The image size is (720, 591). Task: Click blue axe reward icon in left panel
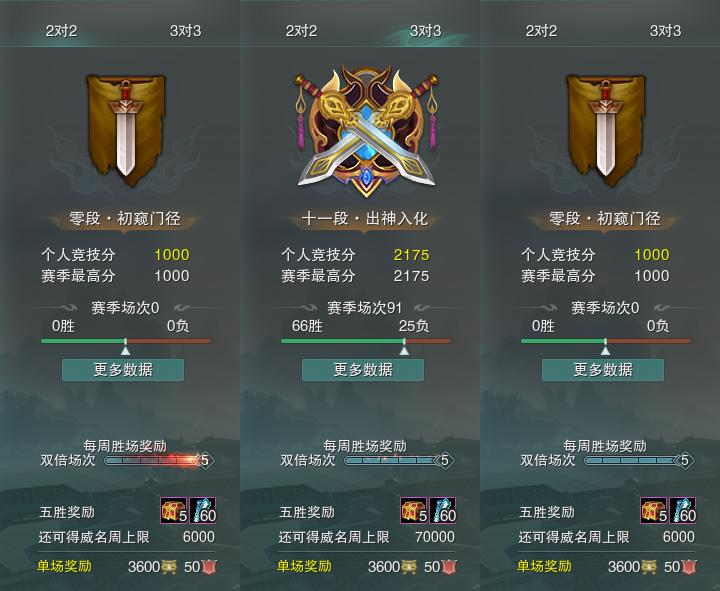[202, 510]
